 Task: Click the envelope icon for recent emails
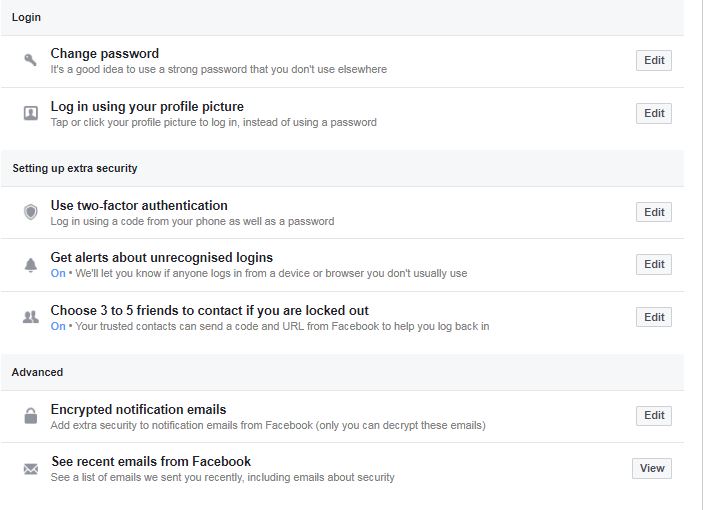pos(30,468)
